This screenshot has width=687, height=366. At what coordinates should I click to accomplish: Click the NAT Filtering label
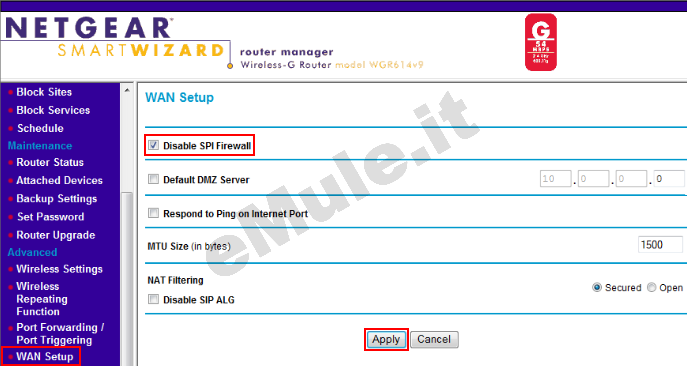[175, 280]
